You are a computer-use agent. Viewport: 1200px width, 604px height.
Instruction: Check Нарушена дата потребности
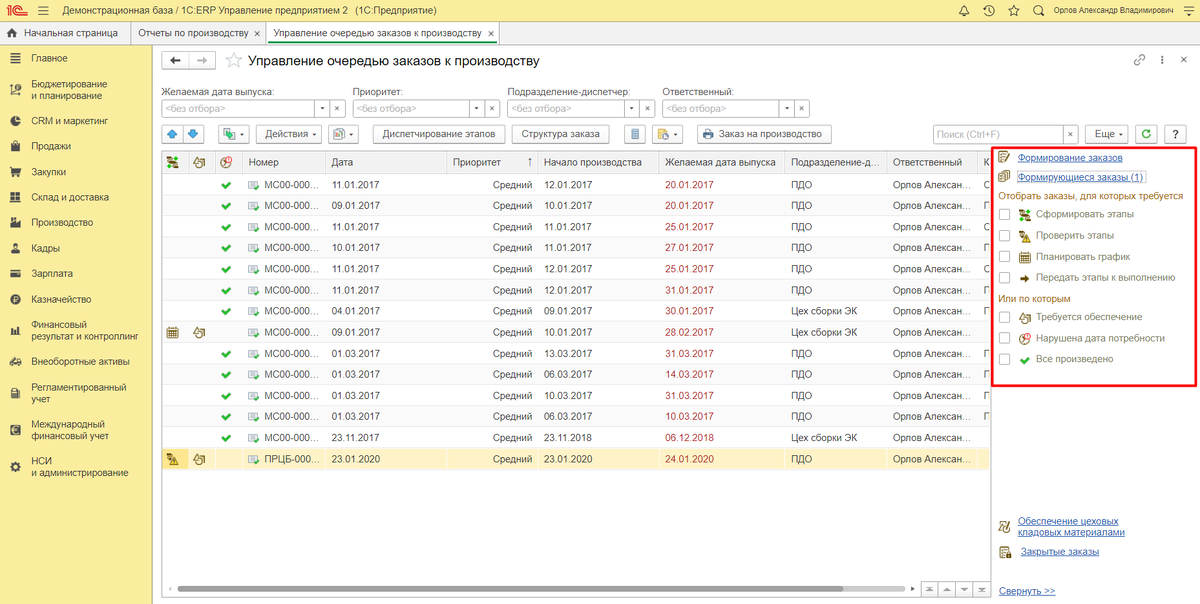1005,338
